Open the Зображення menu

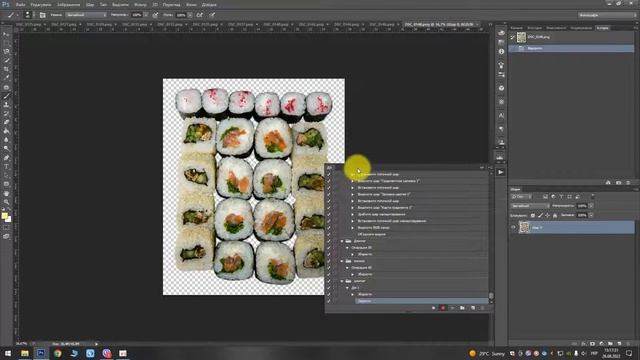pyautogui.click(x=68, y=5)
